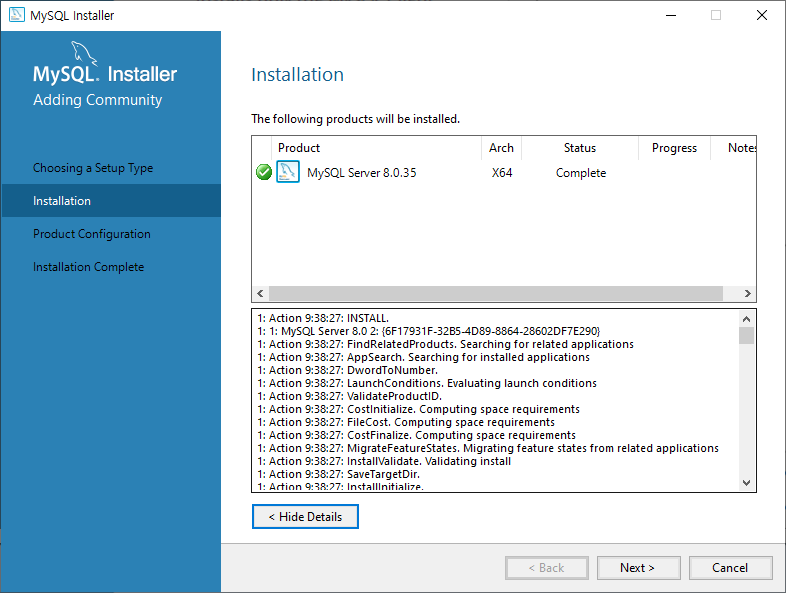Click the MySQL Installer title bar icon
Viewport: 786px width, 593px height.
[17, 15]
